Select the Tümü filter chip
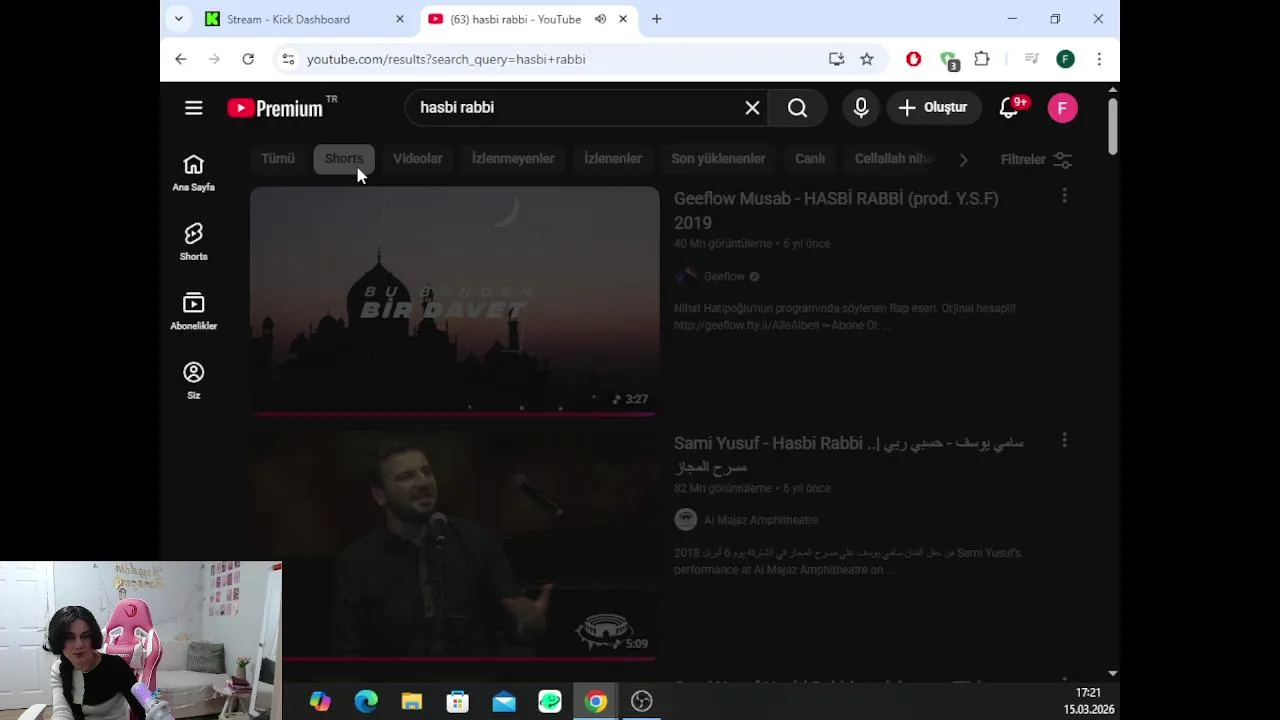Viewport: 1280px width, 720px height. pos(278,159)
